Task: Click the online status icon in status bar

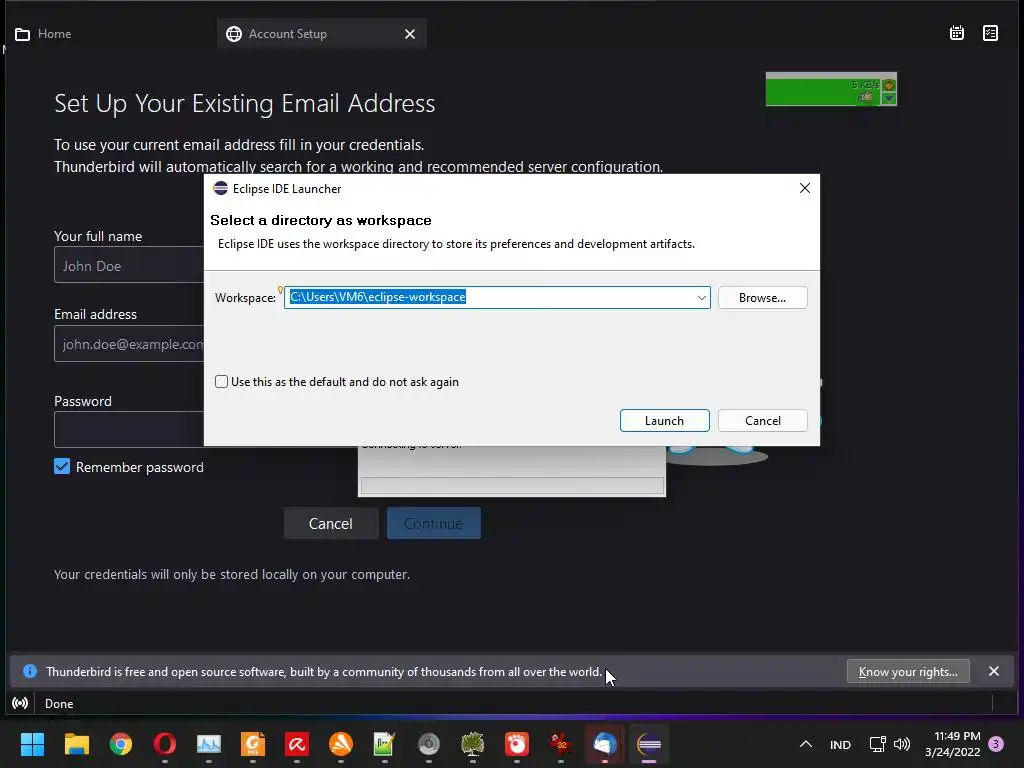Action: pos(20,703)
